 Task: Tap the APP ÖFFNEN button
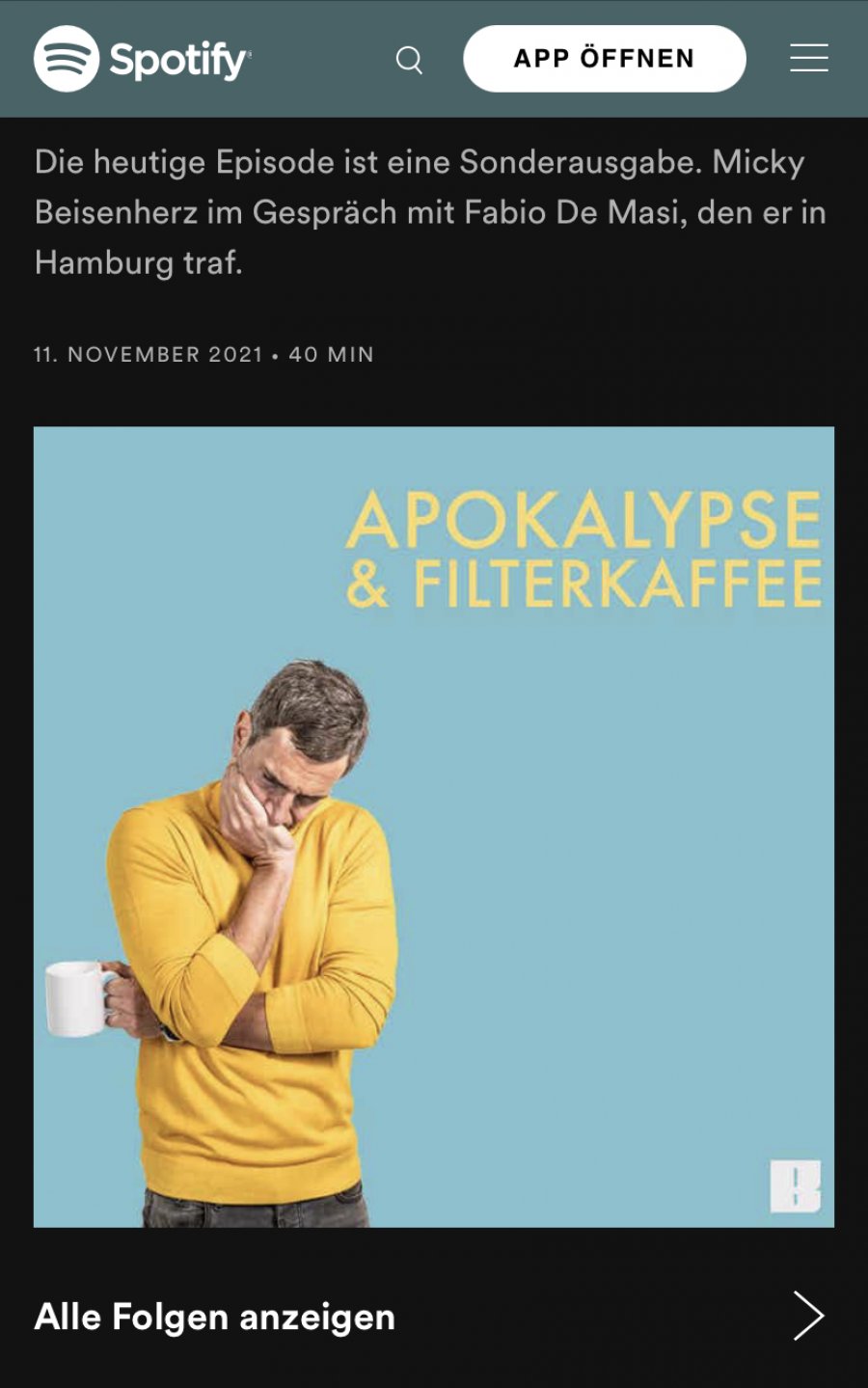click(605, 59)
